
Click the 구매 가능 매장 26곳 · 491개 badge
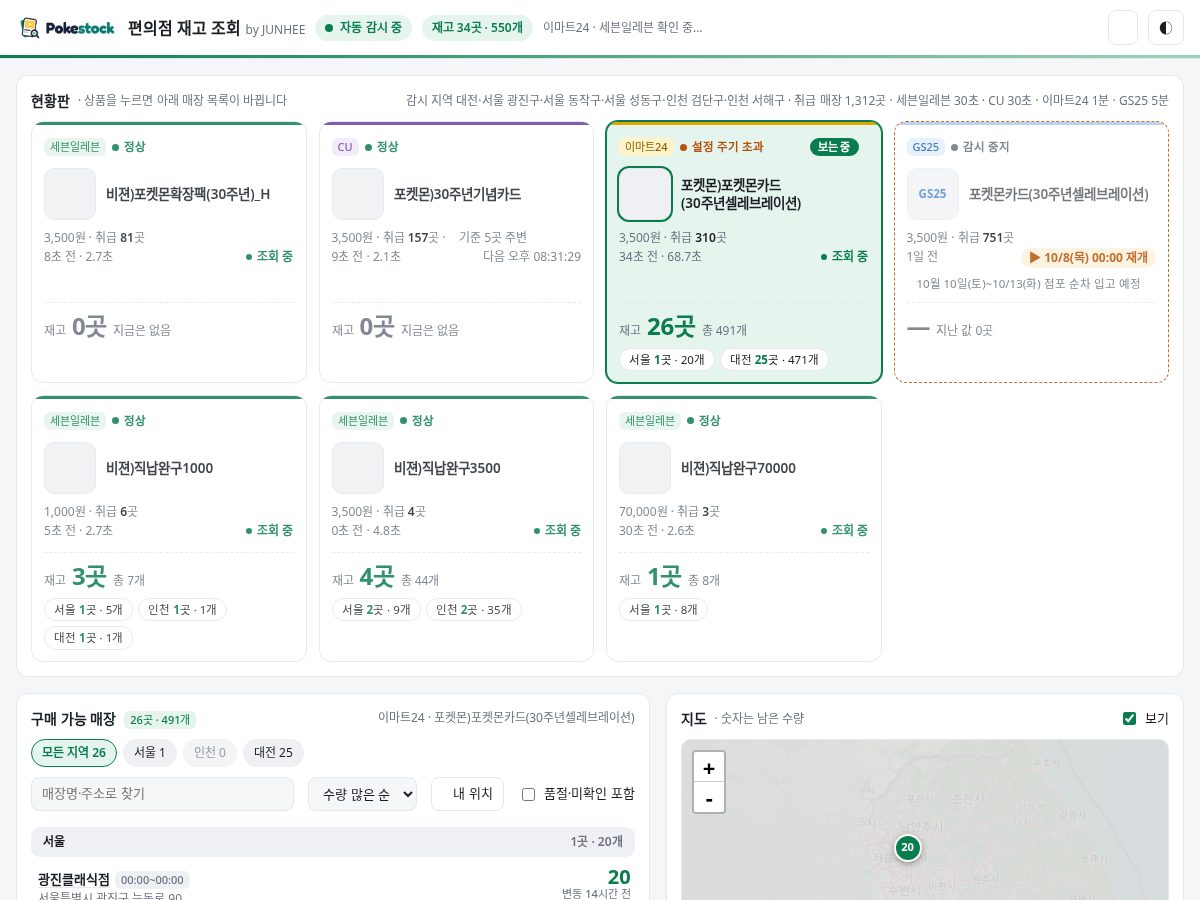click(160, 720)
